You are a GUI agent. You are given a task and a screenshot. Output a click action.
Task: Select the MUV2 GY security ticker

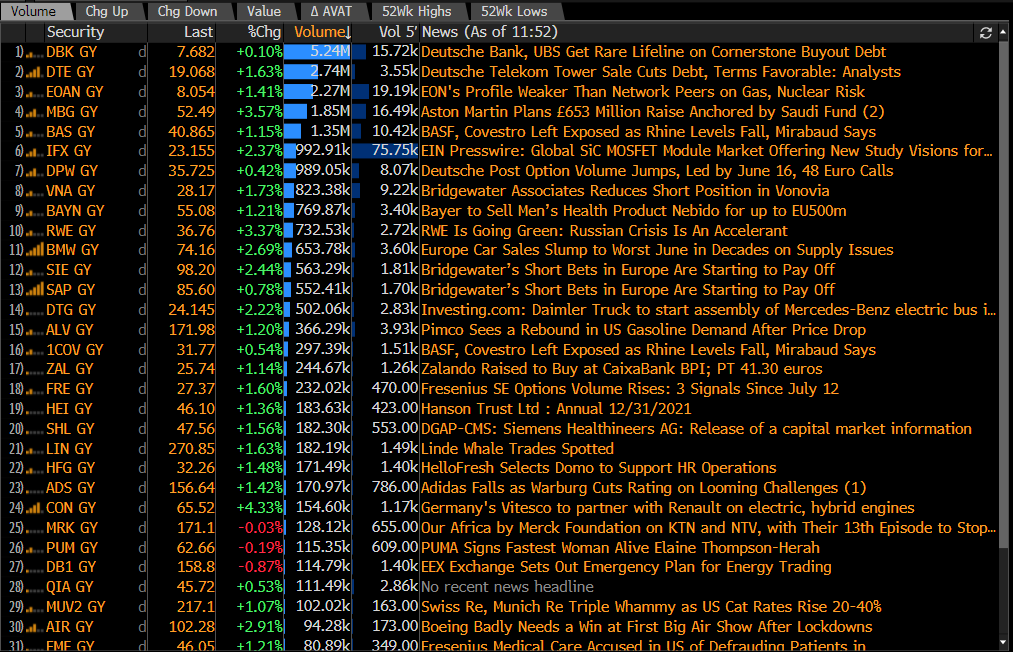coord(76,607)
